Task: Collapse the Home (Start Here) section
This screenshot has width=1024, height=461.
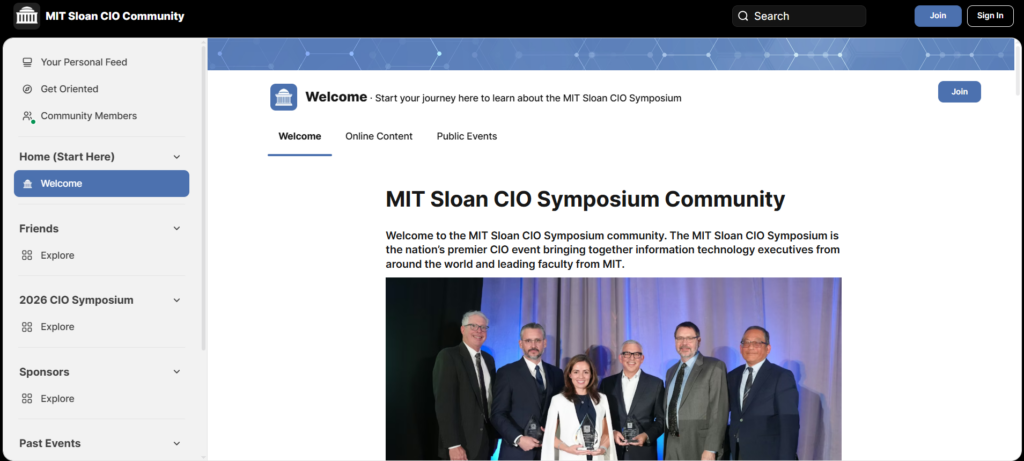Action: tap(176, 157)
